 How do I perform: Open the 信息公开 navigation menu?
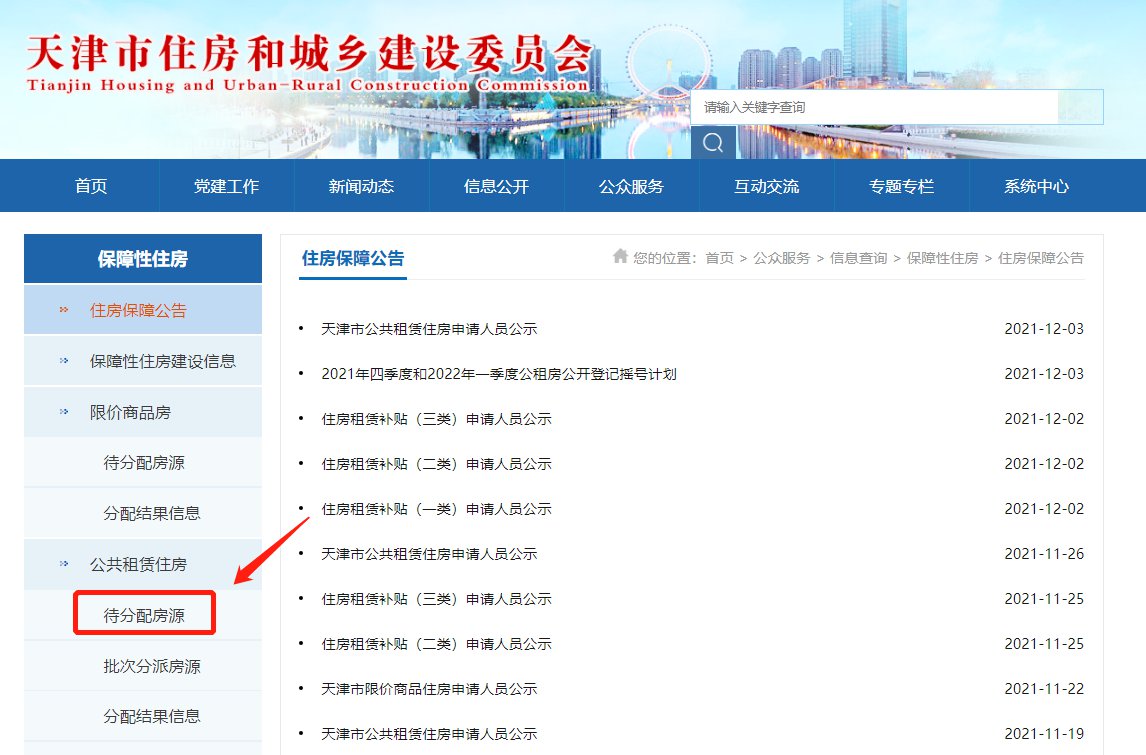pyautogui.click(x=496, y=186)
